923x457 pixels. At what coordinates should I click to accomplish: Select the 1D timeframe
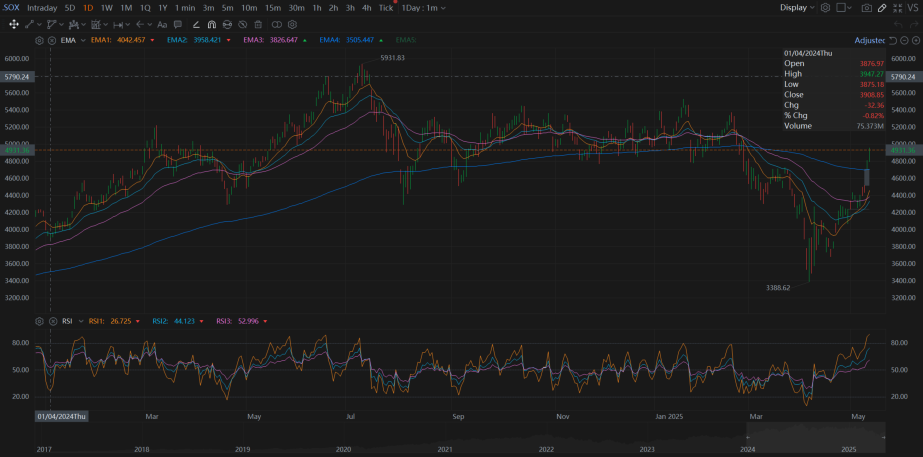click(x=88, y=8)
